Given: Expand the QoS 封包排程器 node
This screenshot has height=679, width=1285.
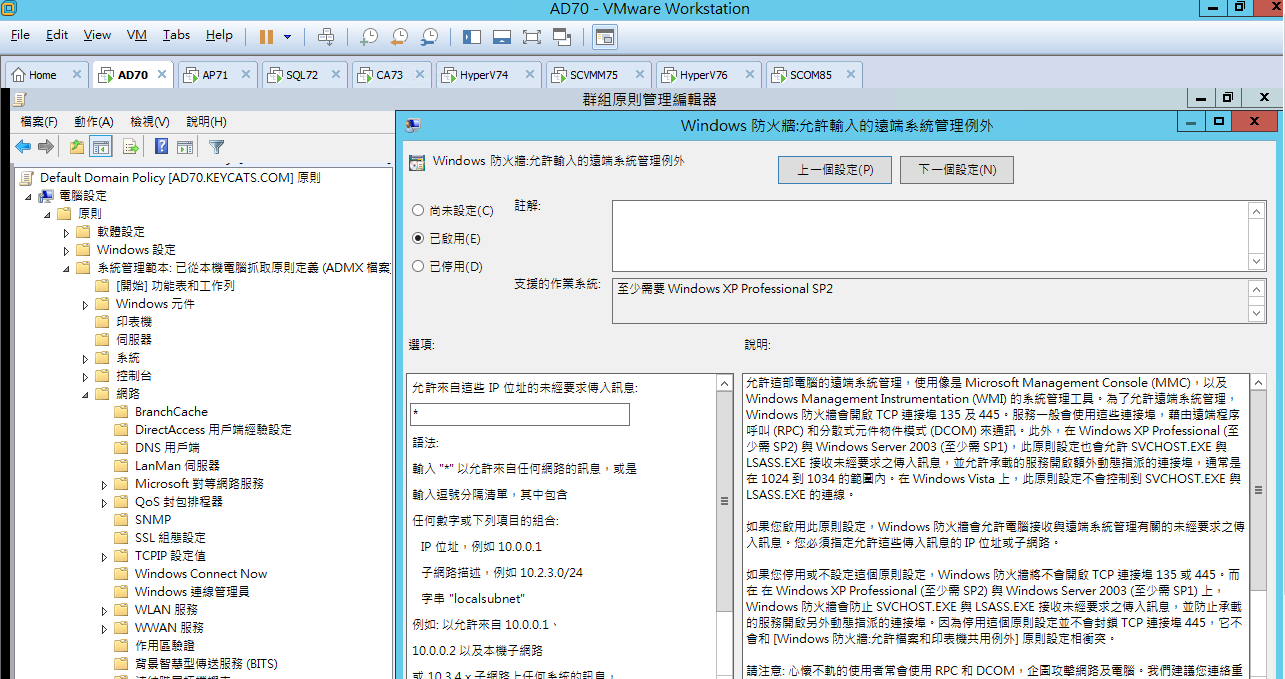Looking at the screenshot, I should point(105,502).
